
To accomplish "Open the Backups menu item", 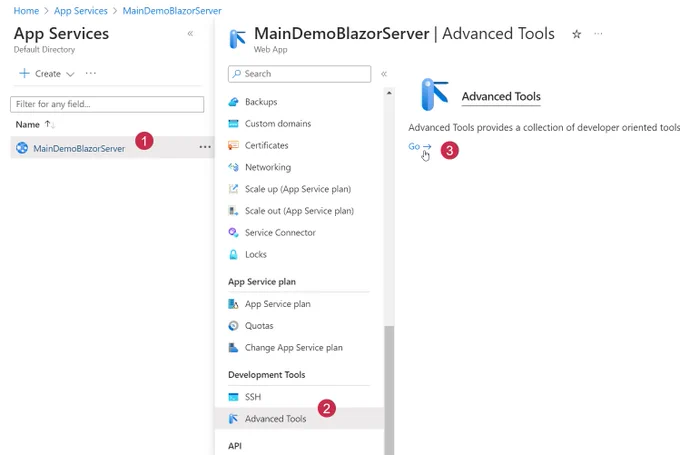I will click(x=261, y=102).
